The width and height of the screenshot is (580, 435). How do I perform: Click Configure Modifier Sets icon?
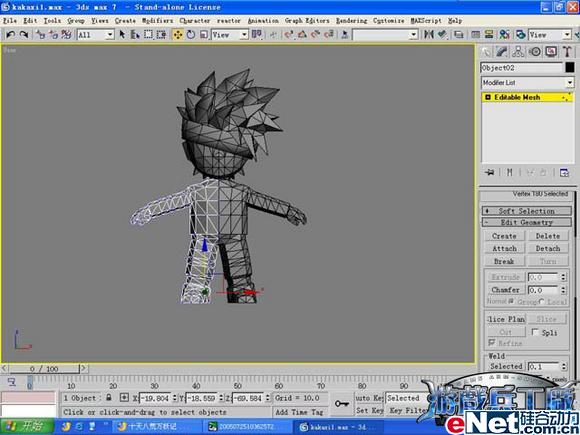coord(564,172)
